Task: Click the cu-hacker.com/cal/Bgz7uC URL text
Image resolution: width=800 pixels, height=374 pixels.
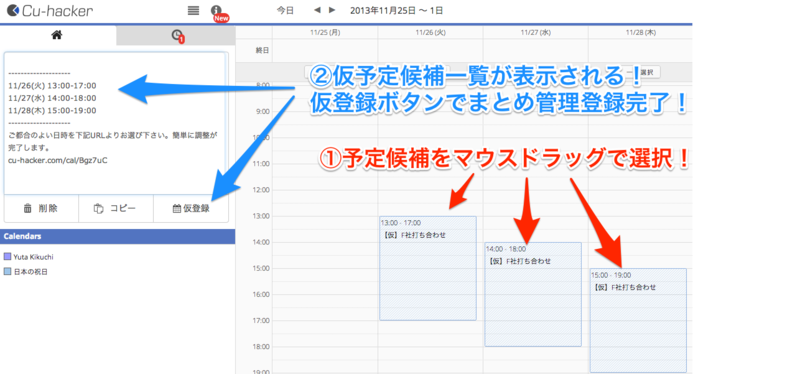Action: click(58, 160)
